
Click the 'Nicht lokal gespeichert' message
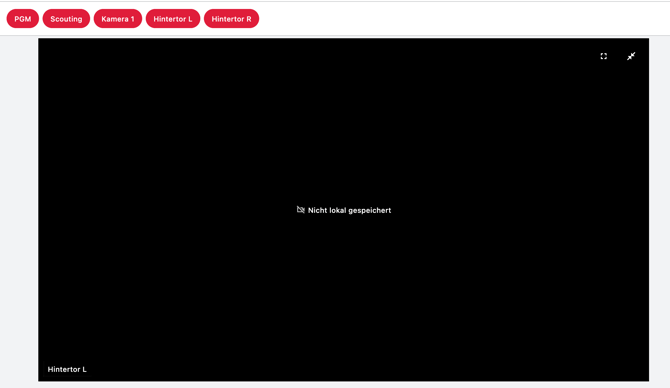(350, 210)
